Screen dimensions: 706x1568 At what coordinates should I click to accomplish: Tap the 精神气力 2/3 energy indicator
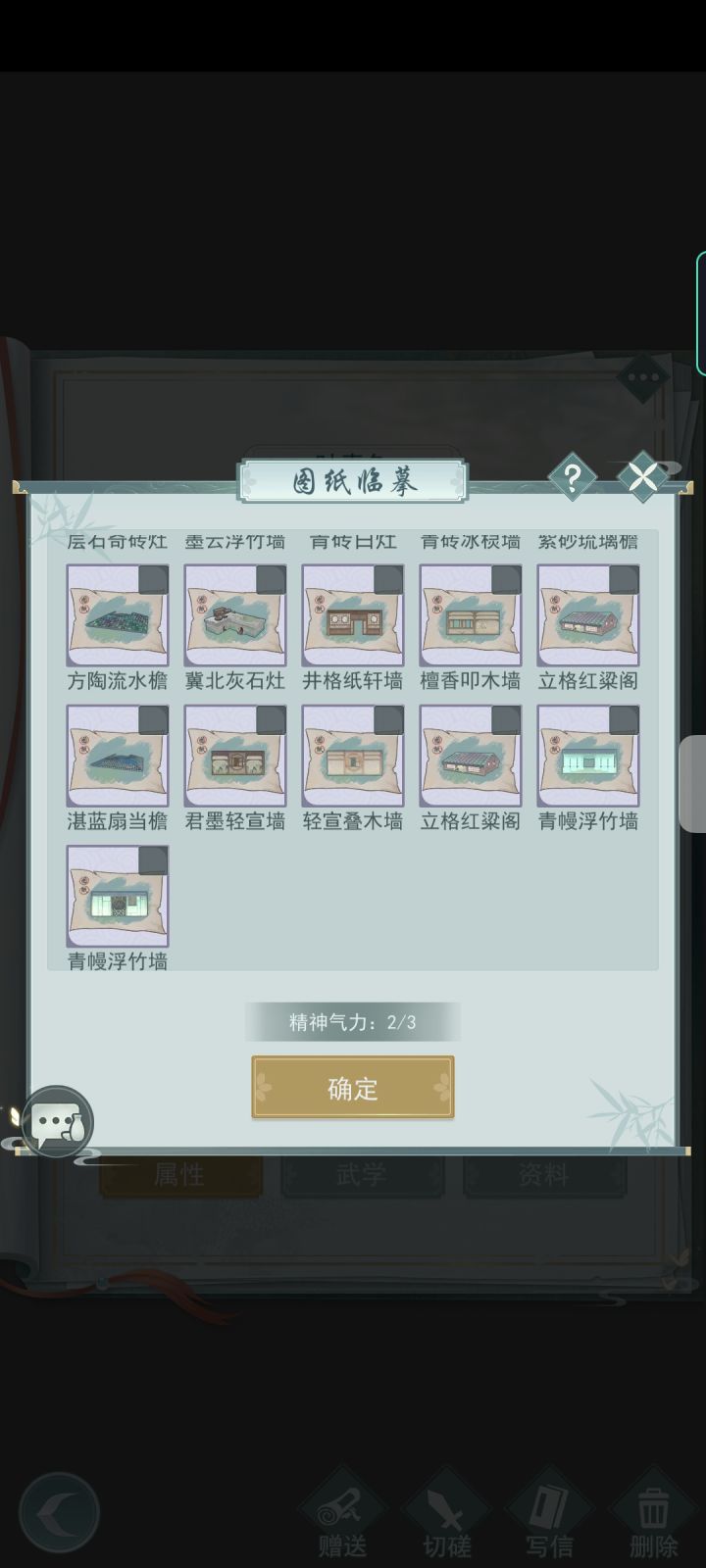pyautogui.click(x=353, y=1022)
